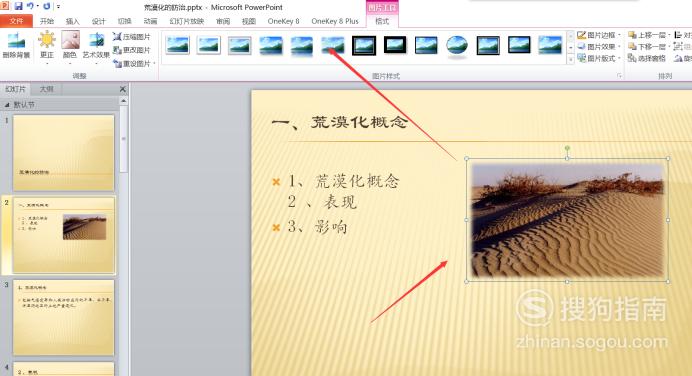Close the slides thumbnail pane

123,89
